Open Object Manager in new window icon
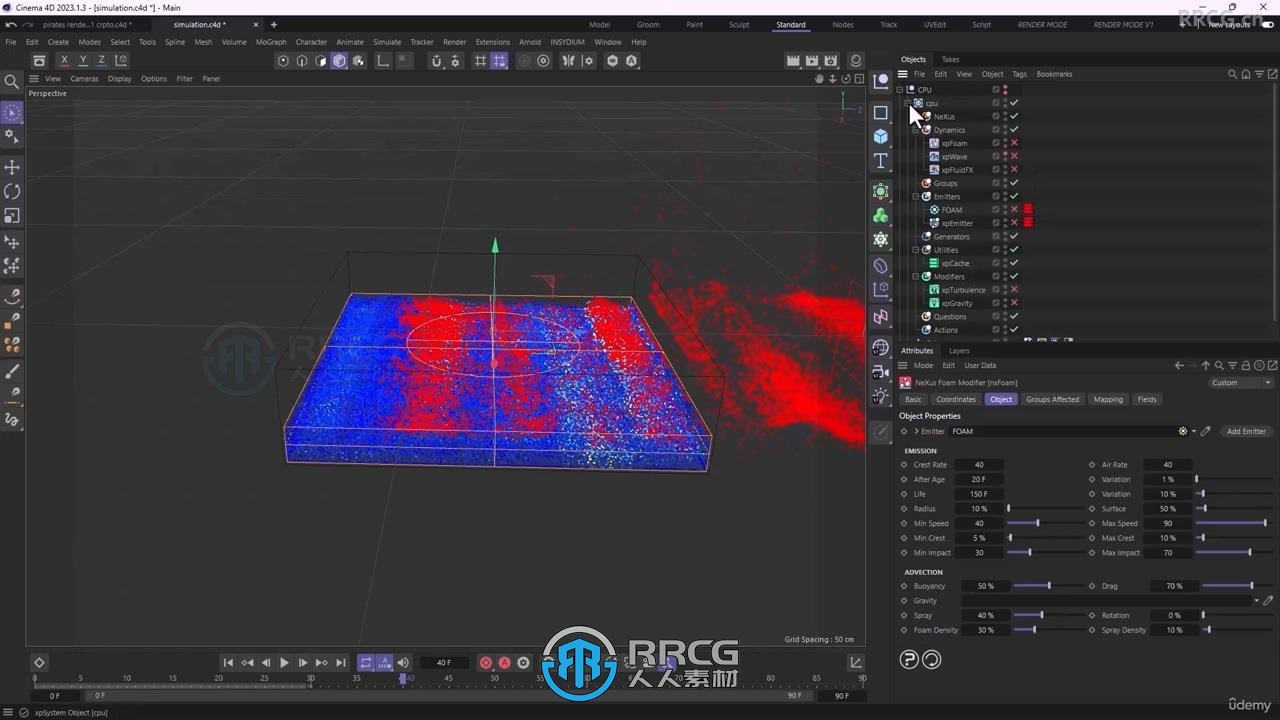1280x720 pixels. click(1272, 74)
